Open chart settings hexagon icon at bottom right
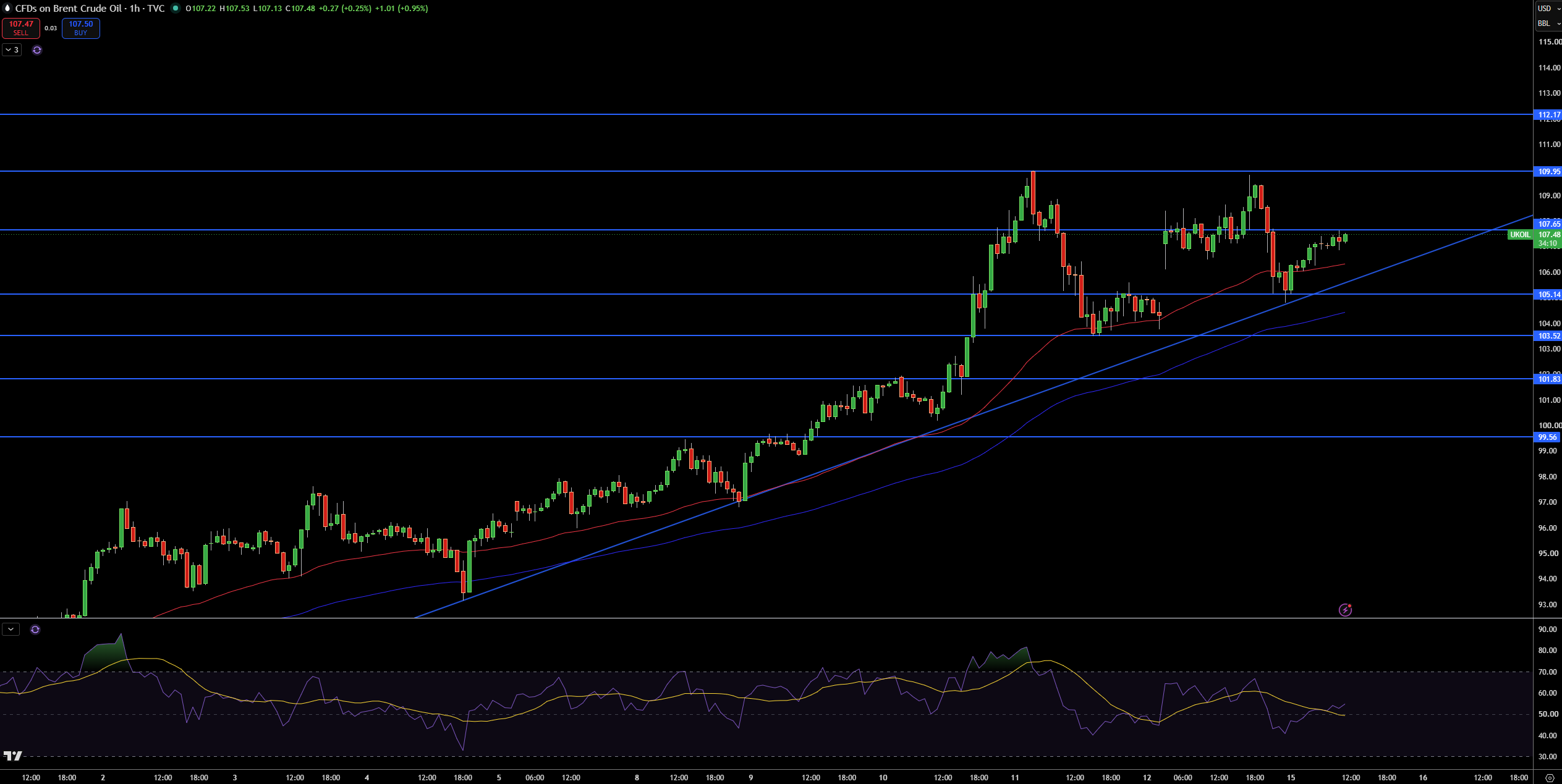The image size is (1562, 784). click(1549, 777)
